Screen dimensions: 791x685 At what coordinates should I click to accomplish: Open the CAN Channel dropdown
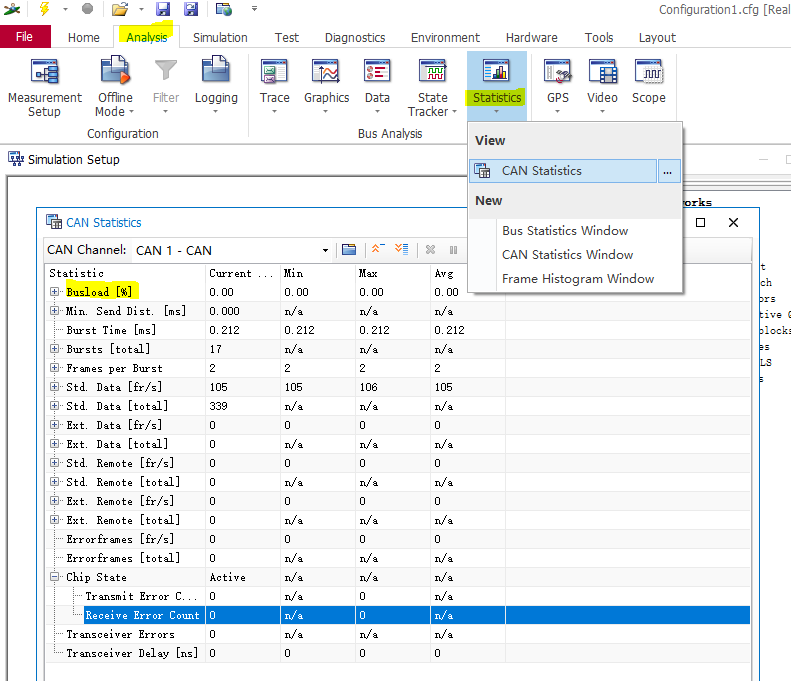pyautogui.click(x=325, y=250)
